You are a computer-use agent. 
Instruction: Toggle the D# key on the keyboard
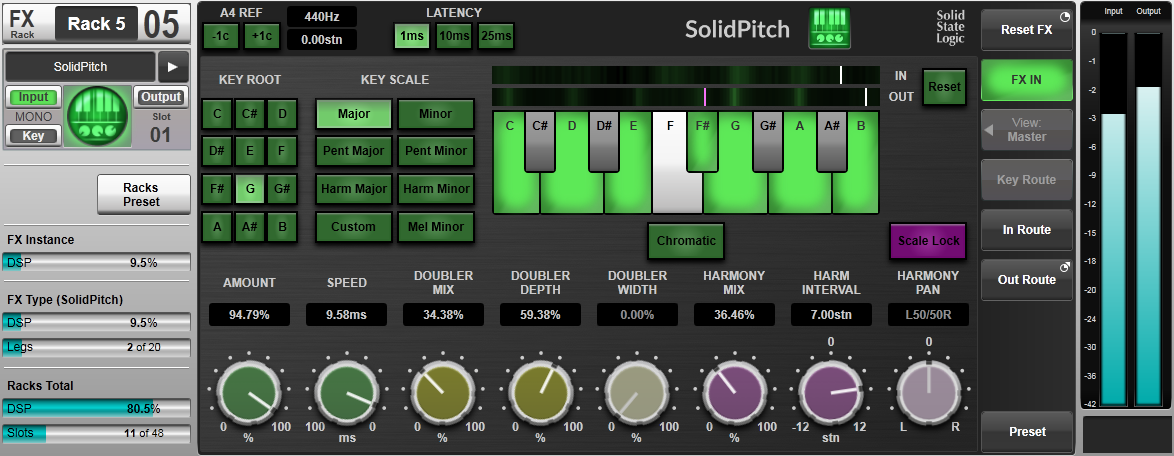point(603,142)
